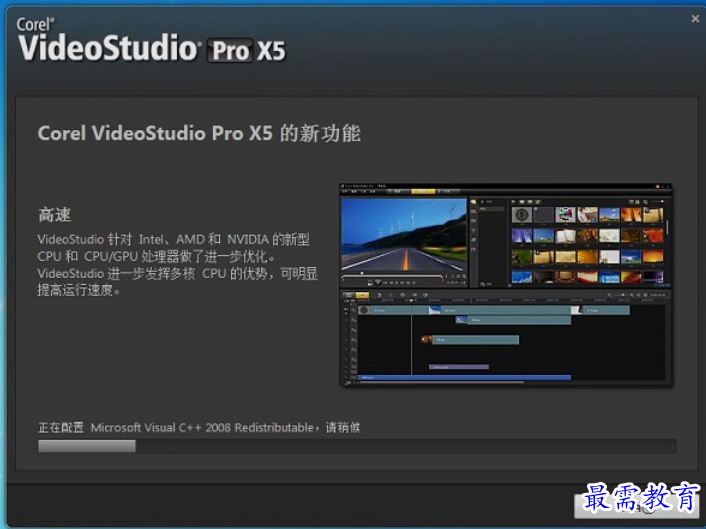Click the installation progress bar
This screenshot has height=529, width=706.
tap(357, 446)
